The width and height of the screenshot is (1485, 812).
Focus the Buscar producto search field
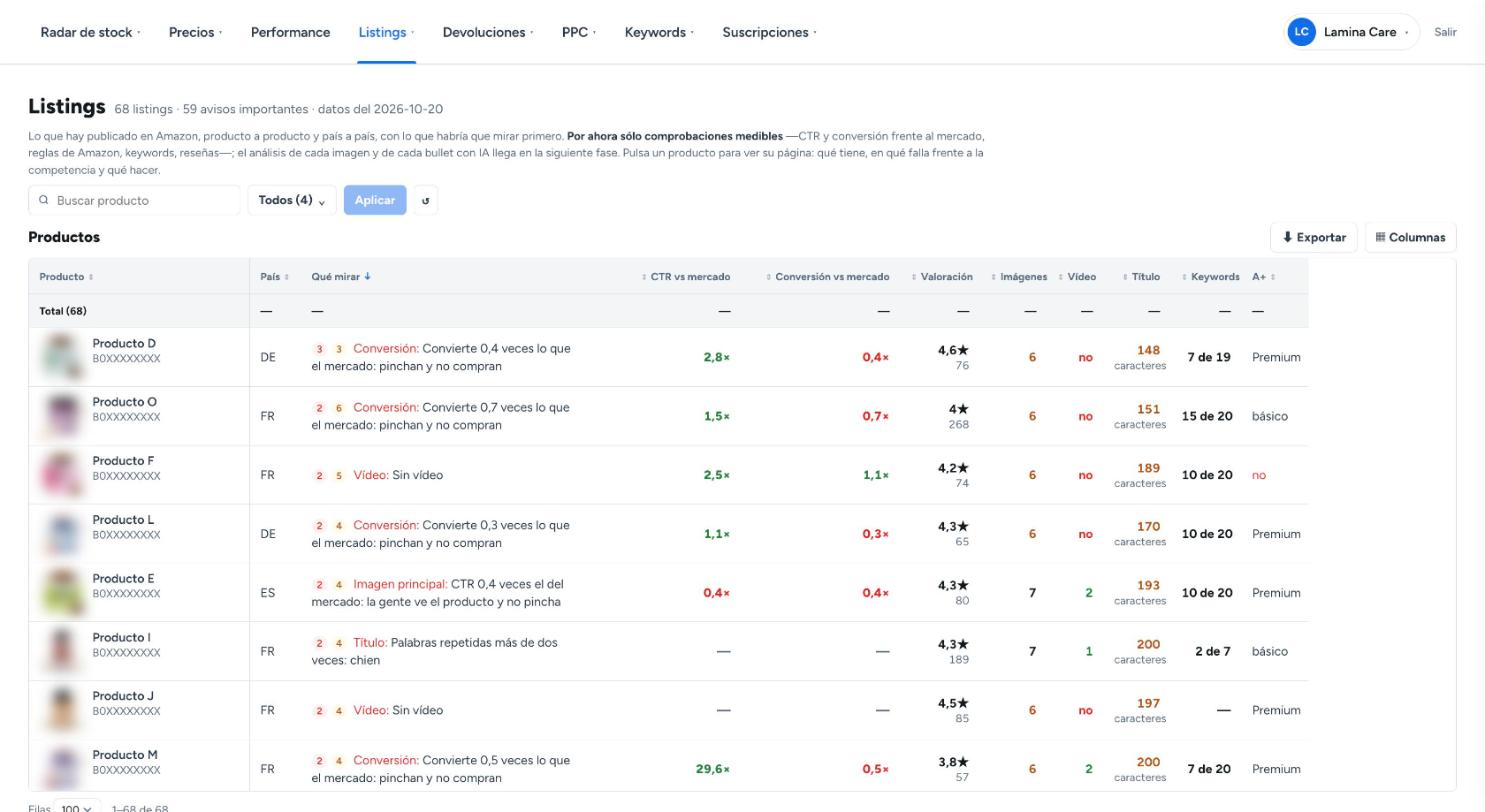point(134,200)
